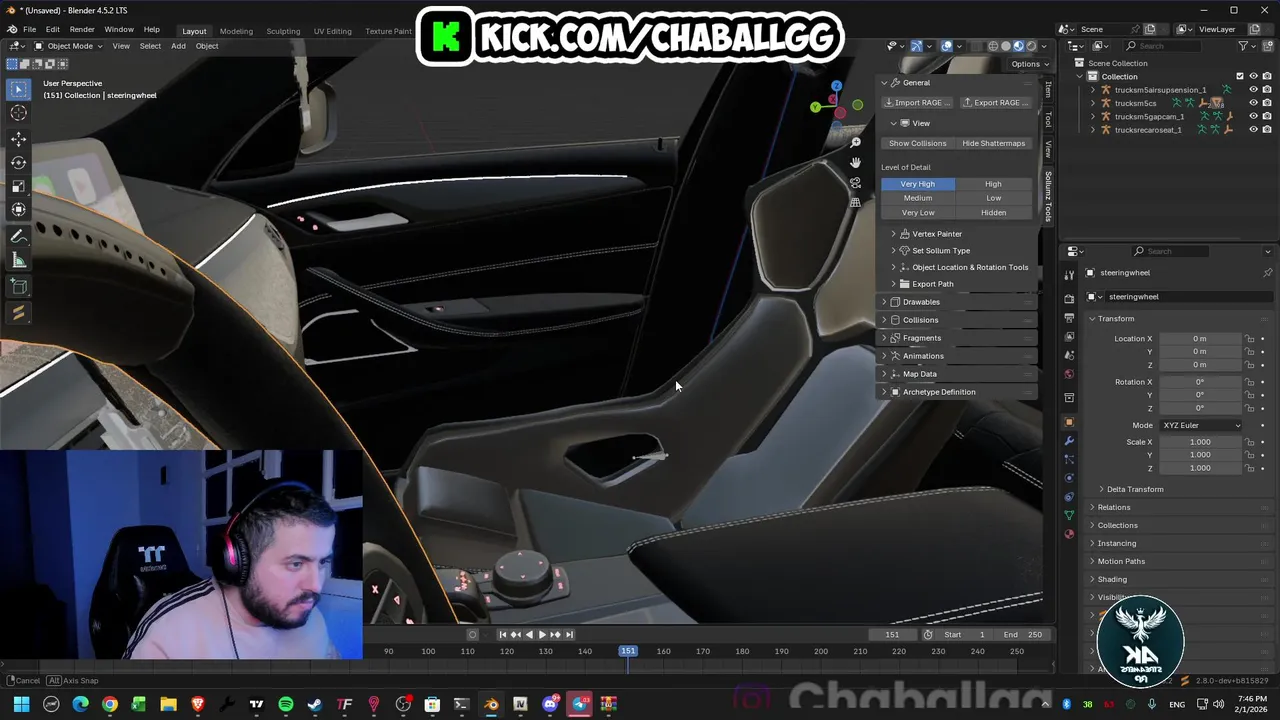Toggle viewport gizmos display
The height and width of the screenshot is (720, 1280).
[916, 46]
